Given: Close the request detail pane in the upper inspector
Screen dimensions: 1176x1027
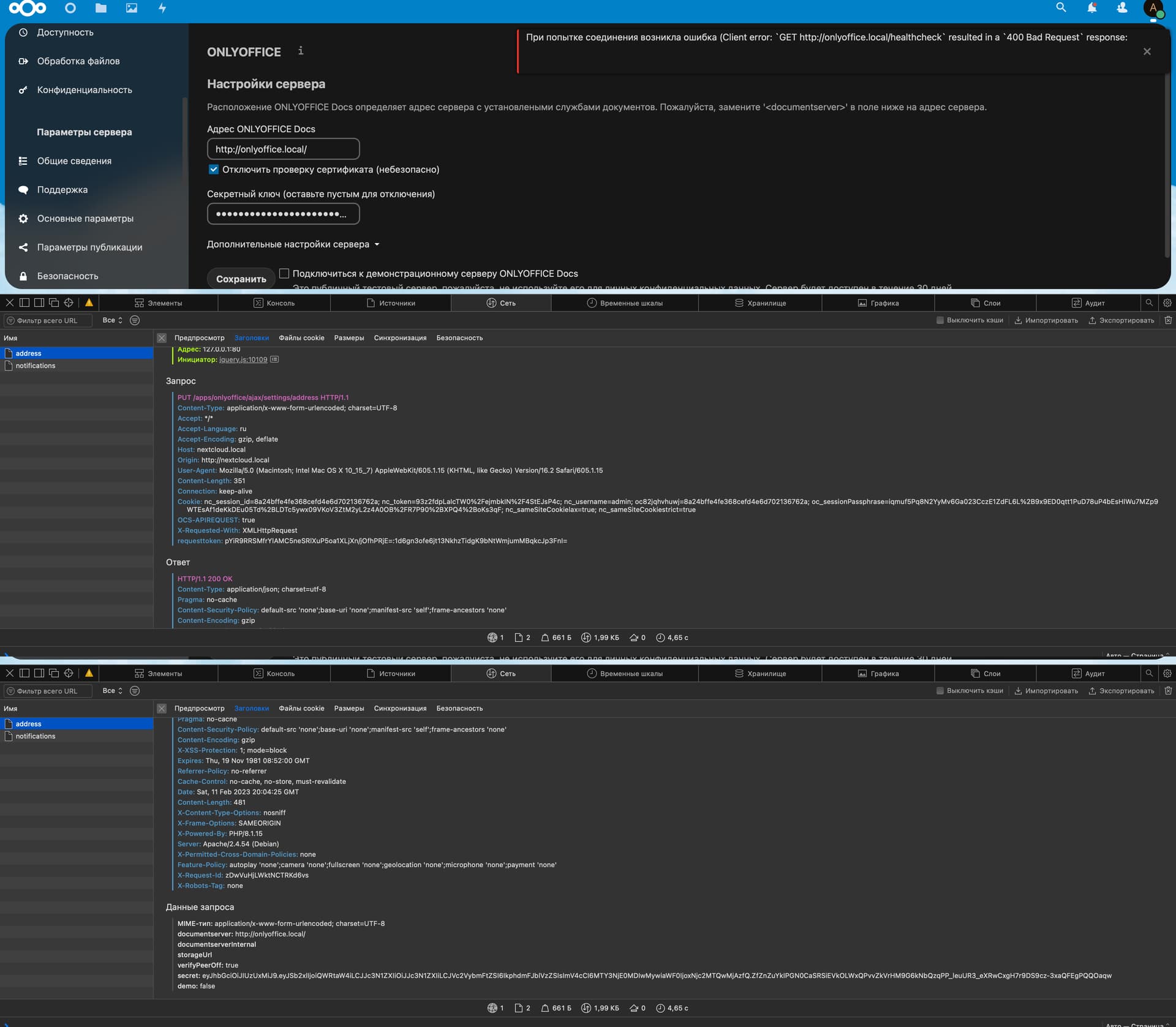Looking at the screenshot, I should (162, 337).
